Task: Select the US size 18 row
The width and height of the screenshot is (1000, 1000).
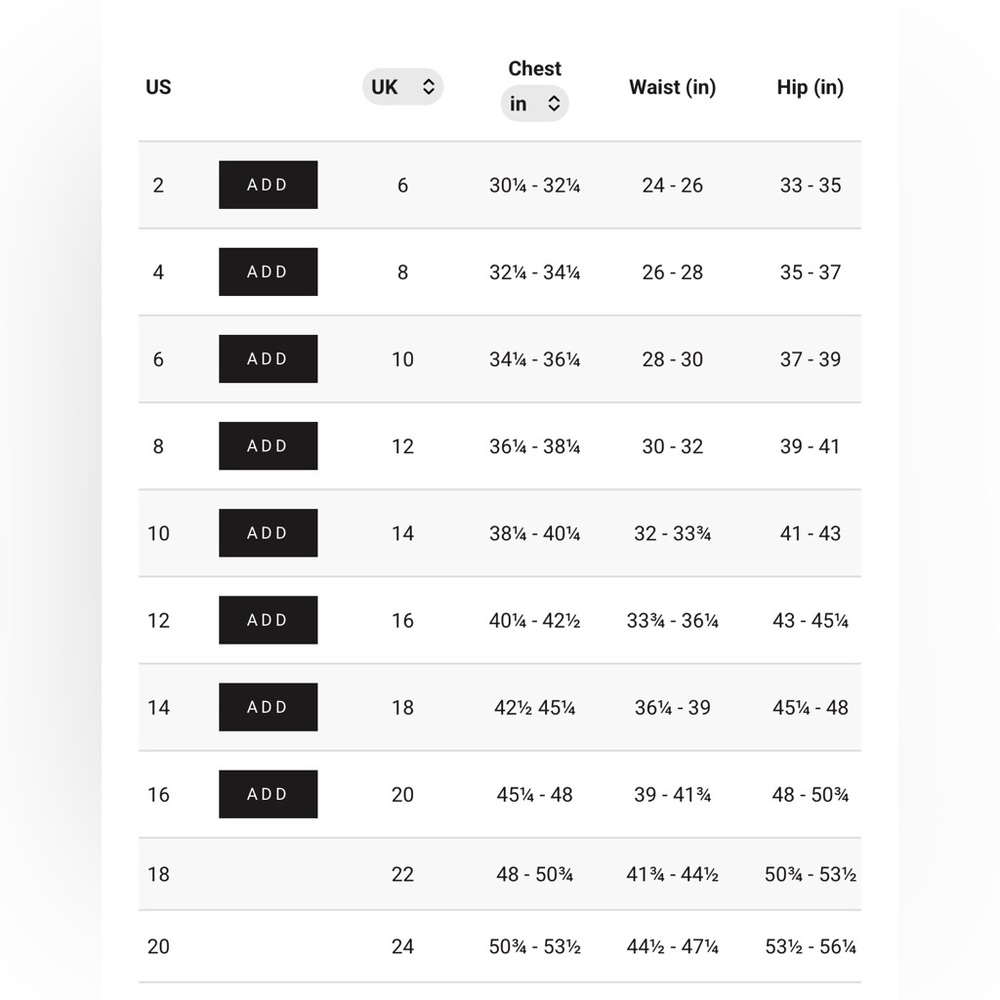Action: (500, 874)
